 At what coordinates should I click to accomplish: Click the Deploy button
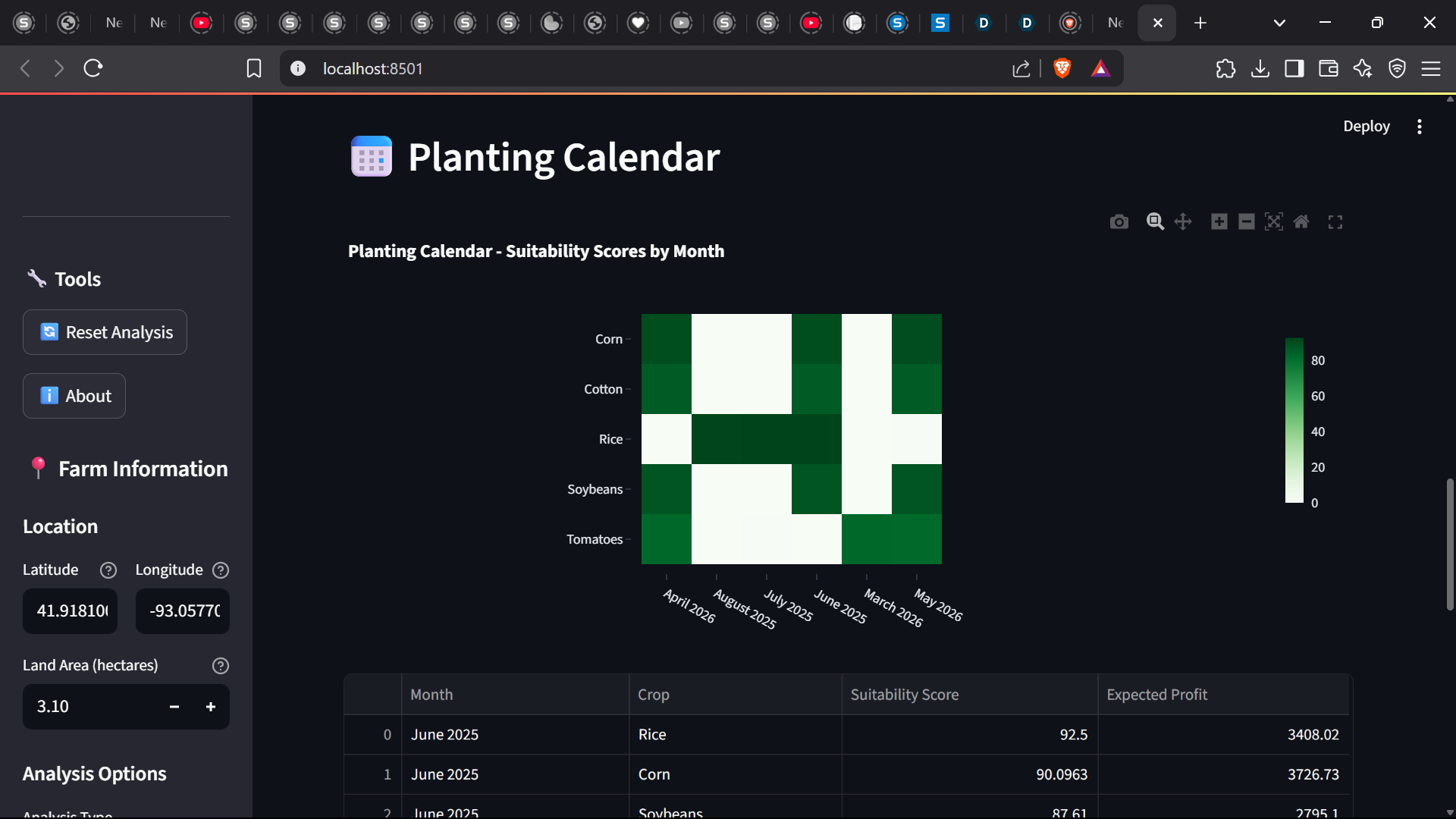(1367, 127)
